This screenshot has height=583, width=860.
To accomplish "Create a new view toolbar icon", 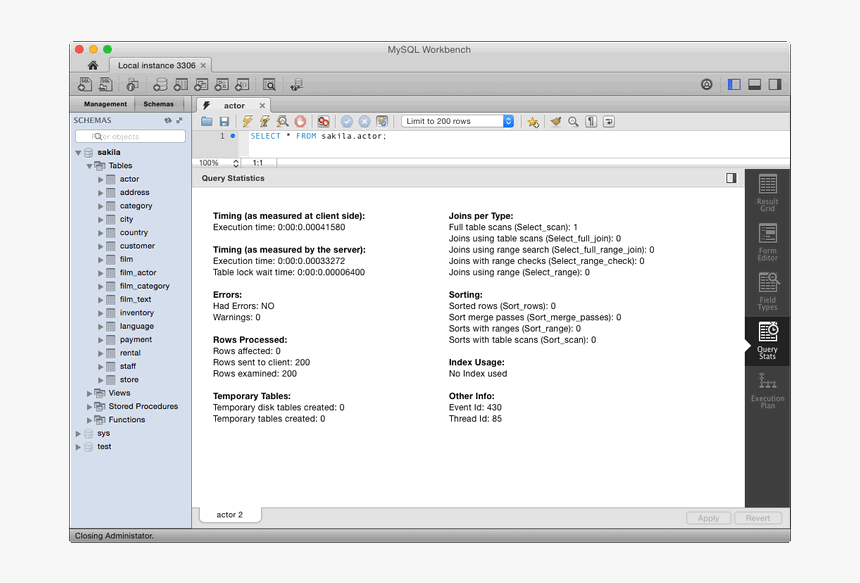I will coord(201,84).
